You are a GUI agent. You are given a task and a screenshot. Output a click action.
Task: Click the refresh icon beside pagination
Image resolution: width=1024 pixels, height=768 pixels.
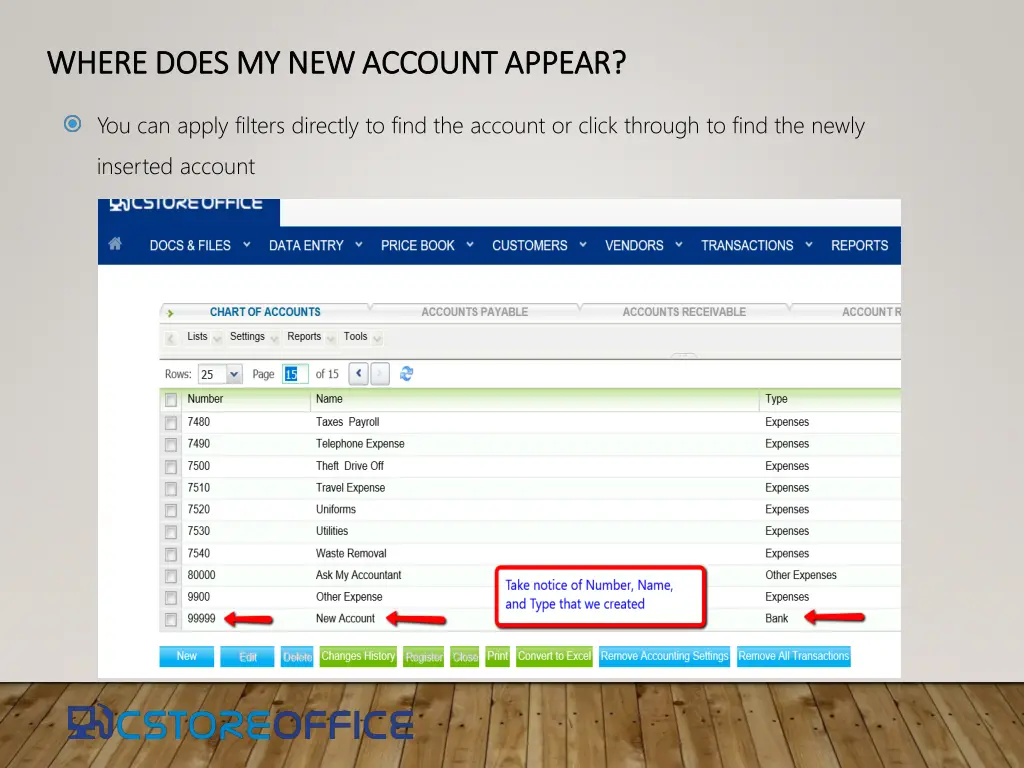pos(406,374)
